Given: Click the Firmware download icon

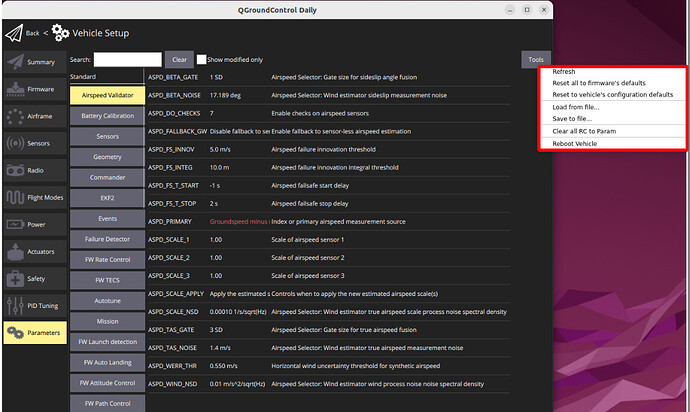Looking at the screenshot, I should pyautogui.click(x=15, y=89).
